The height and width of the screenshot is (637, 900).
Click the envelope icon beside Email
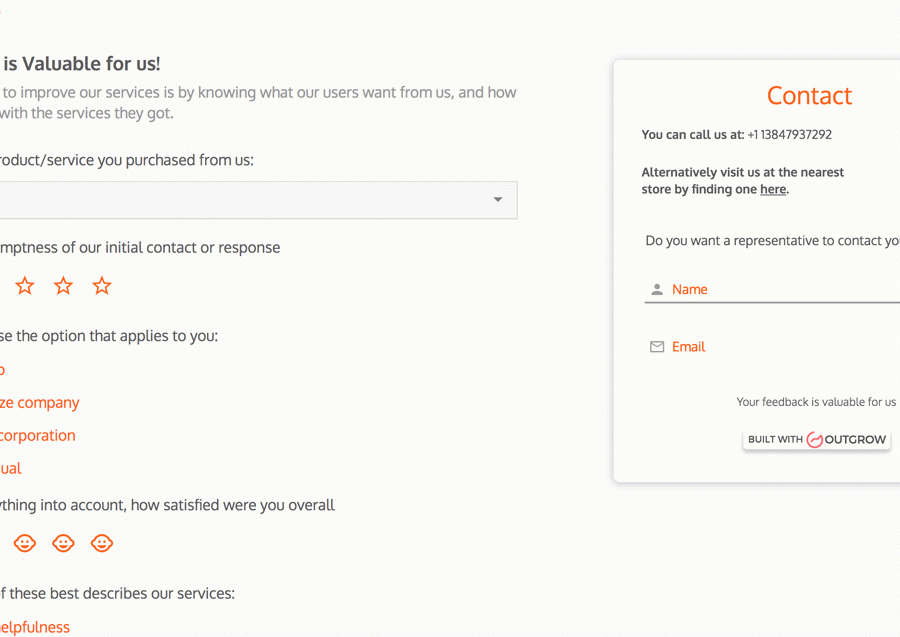[x=657, y=347]
